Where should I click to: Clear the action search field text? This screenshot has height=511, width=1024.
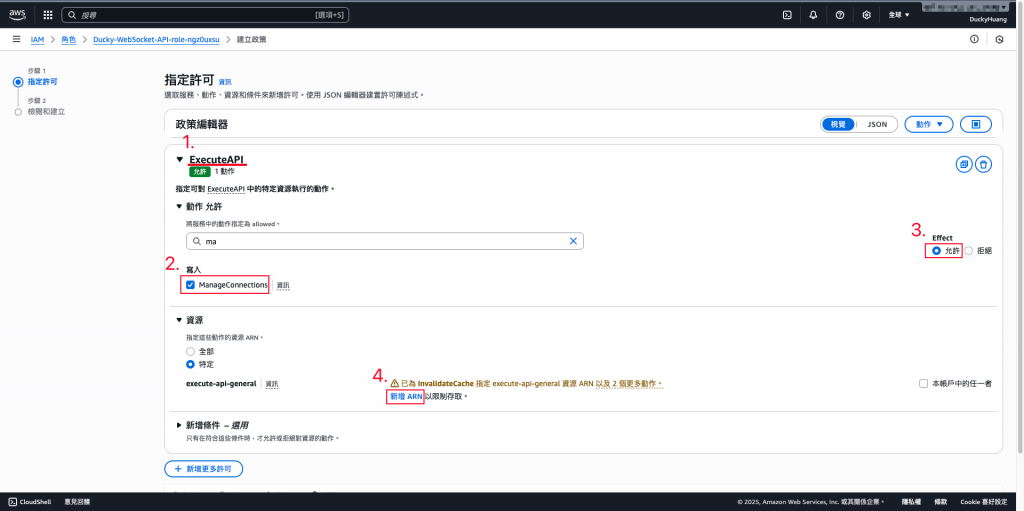click(573, 241)
